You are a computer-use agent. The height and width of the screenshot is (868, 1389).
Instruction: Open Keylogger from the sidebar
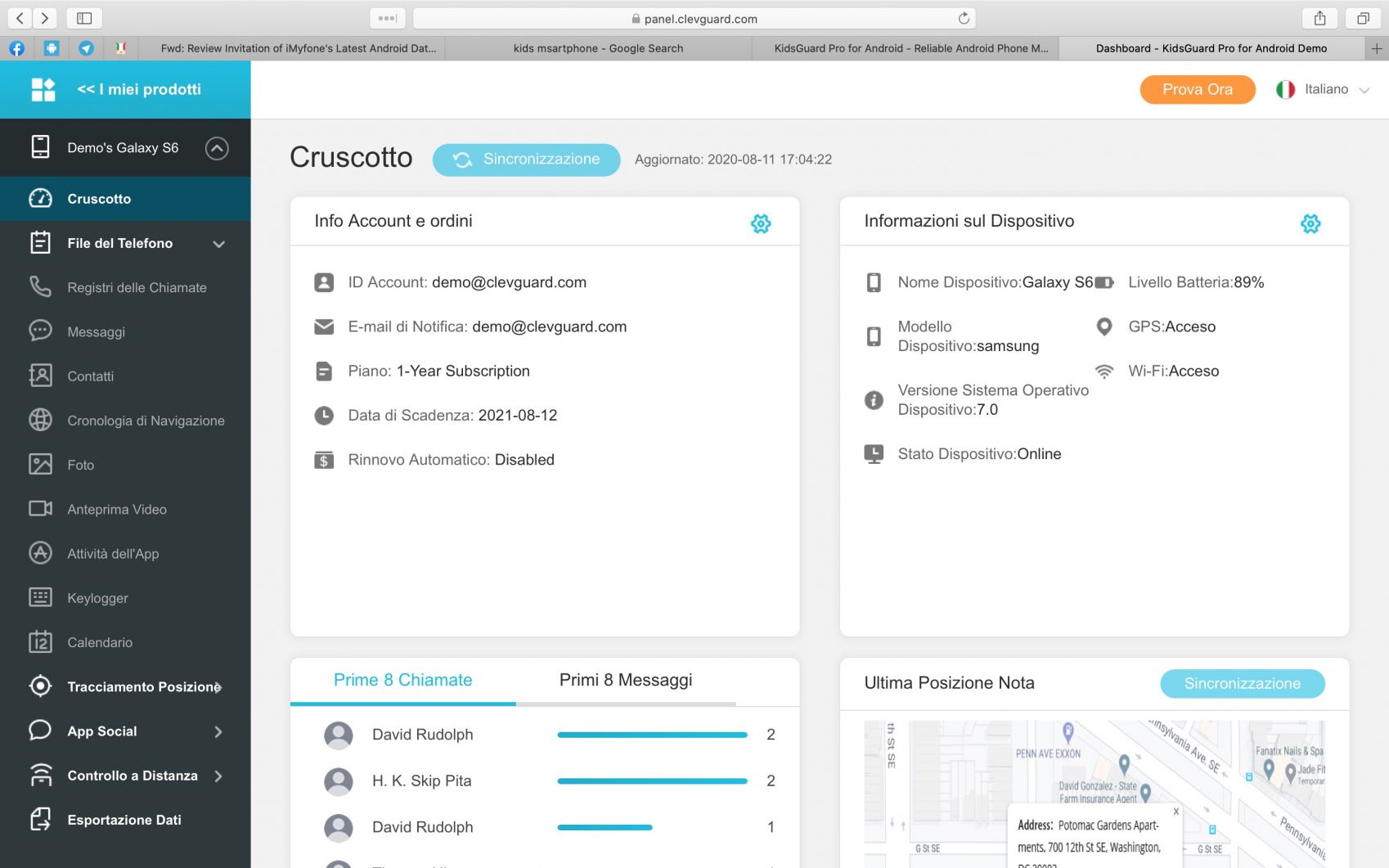(x=97, y=598)
